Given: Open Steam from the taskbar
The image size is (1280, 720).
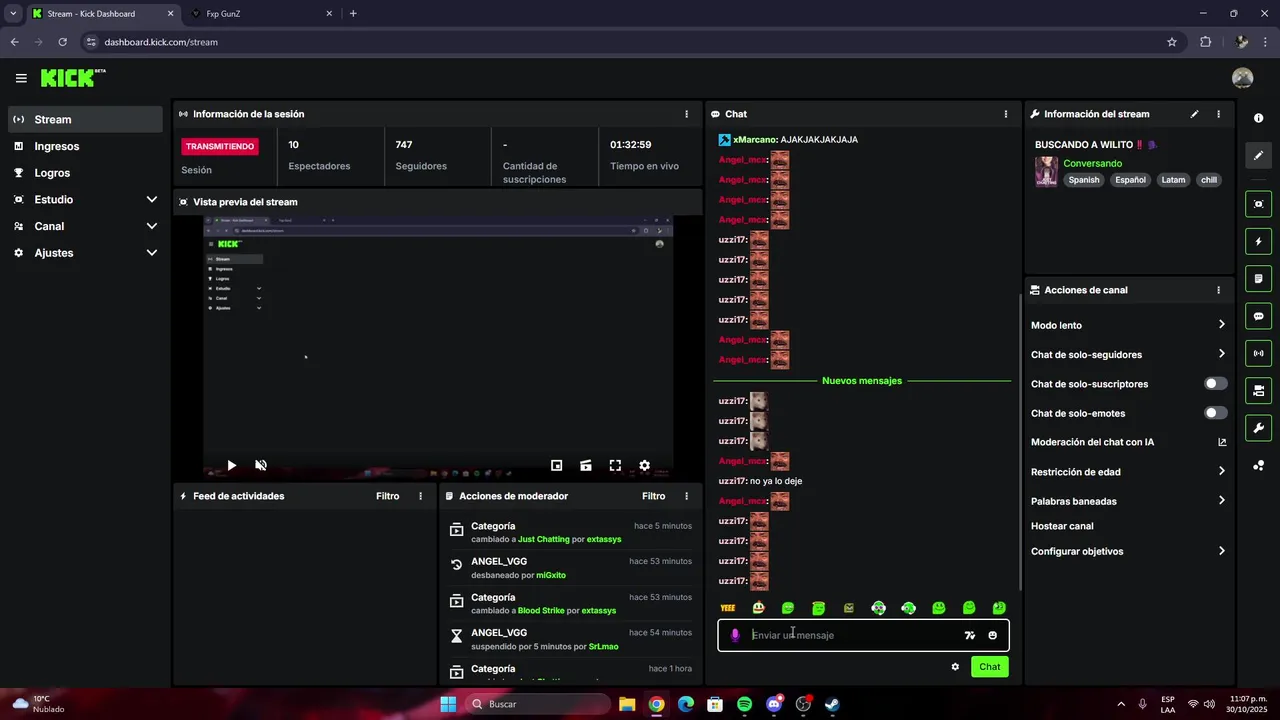Looking at the screenshot, I should (832, 704).
